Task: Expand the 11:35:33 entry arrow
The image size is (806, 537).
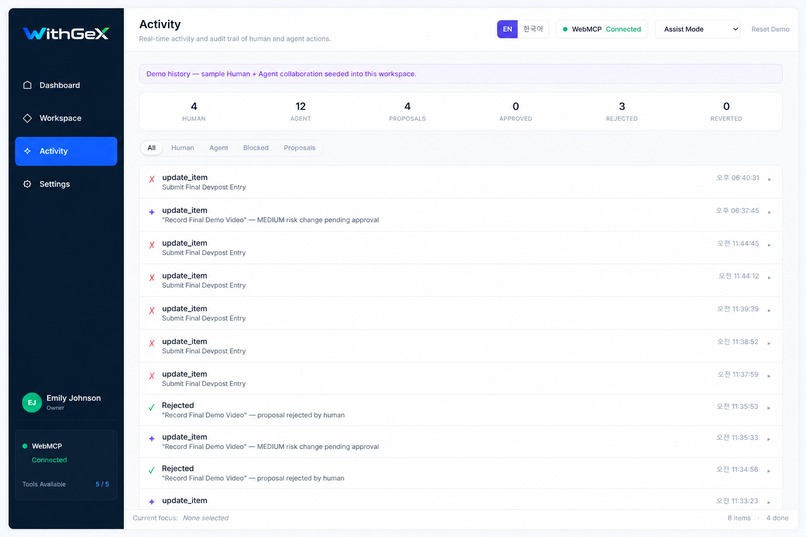Action: [770, 439]
